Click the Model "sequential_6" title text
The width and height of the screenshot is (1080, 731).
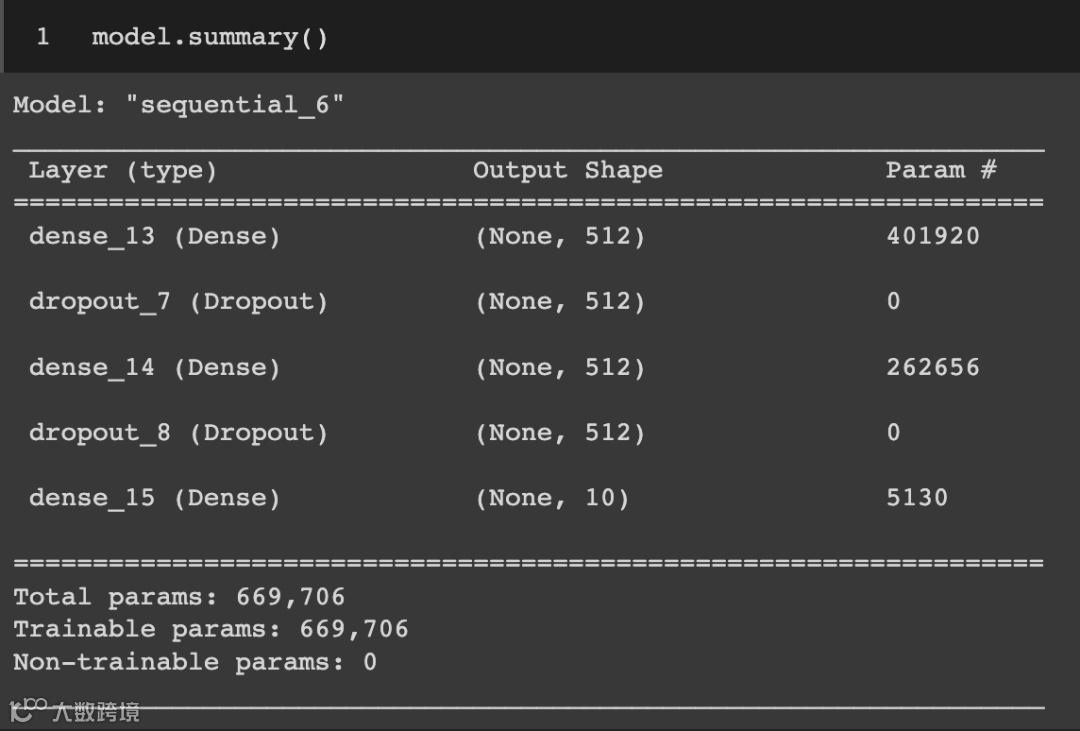coord(178,105)
